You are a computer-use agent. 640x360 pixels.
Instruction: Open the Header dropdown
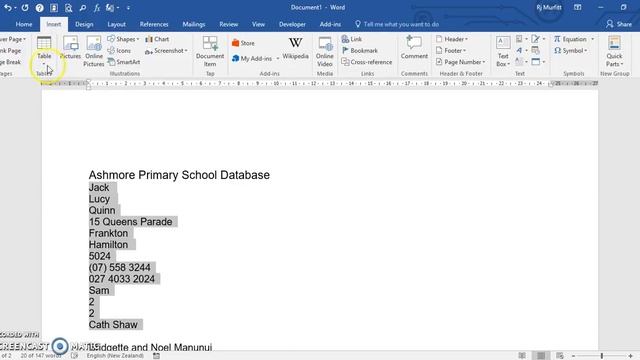[452, 39]
